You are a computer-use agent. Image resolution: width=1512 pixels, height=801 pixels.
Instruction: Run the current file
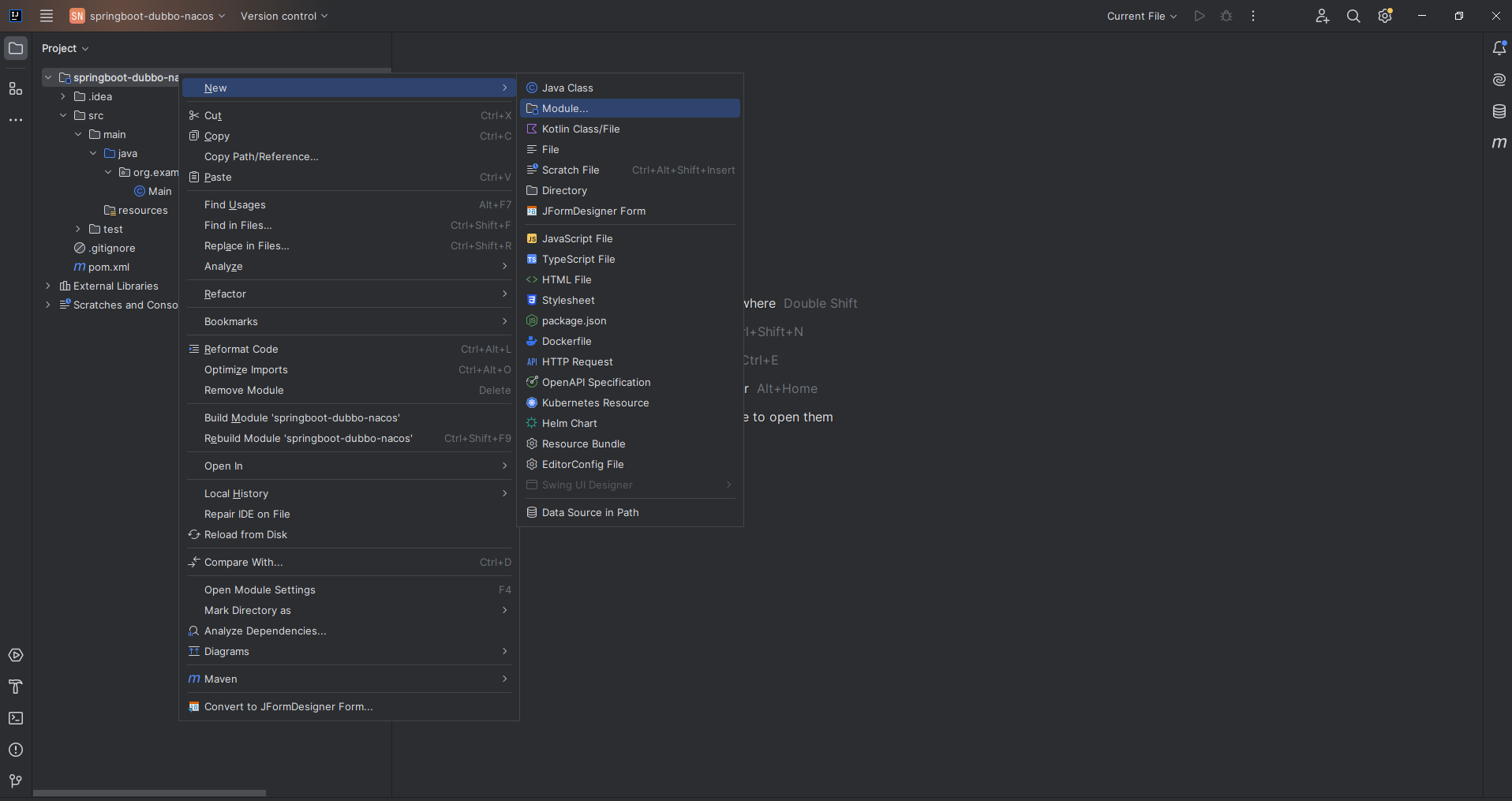click(1199, 16)
